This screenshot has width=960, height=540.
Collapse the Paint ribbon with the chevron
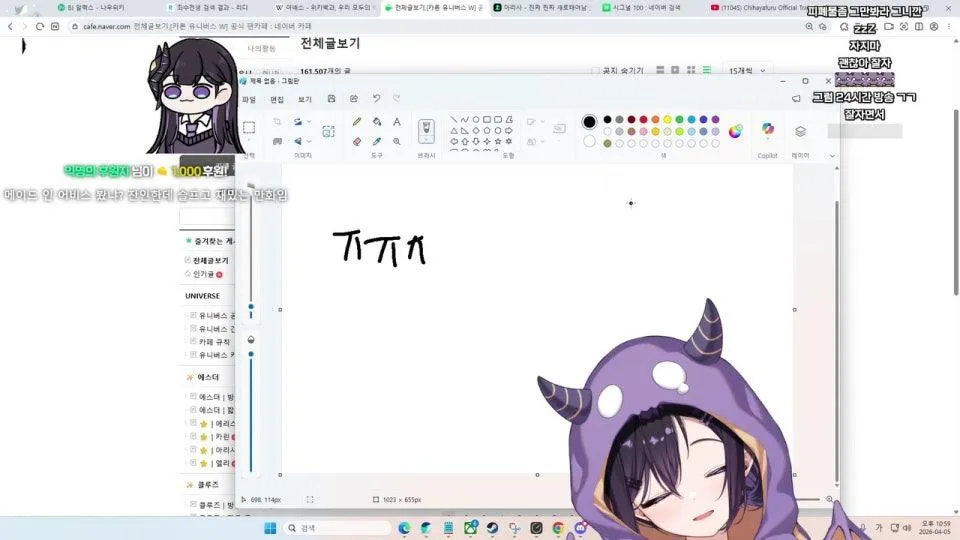(831, 156)
